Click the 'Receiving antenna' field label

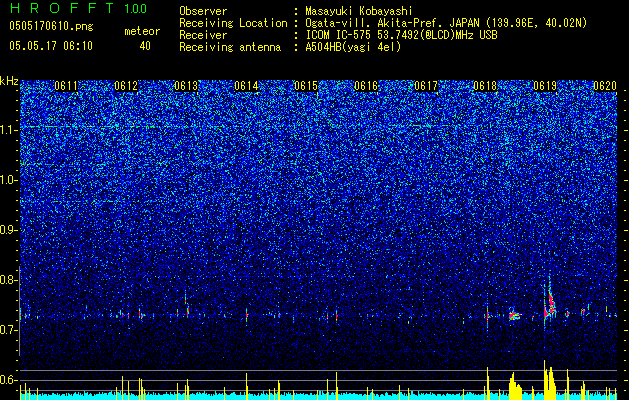tap(230, 47)
